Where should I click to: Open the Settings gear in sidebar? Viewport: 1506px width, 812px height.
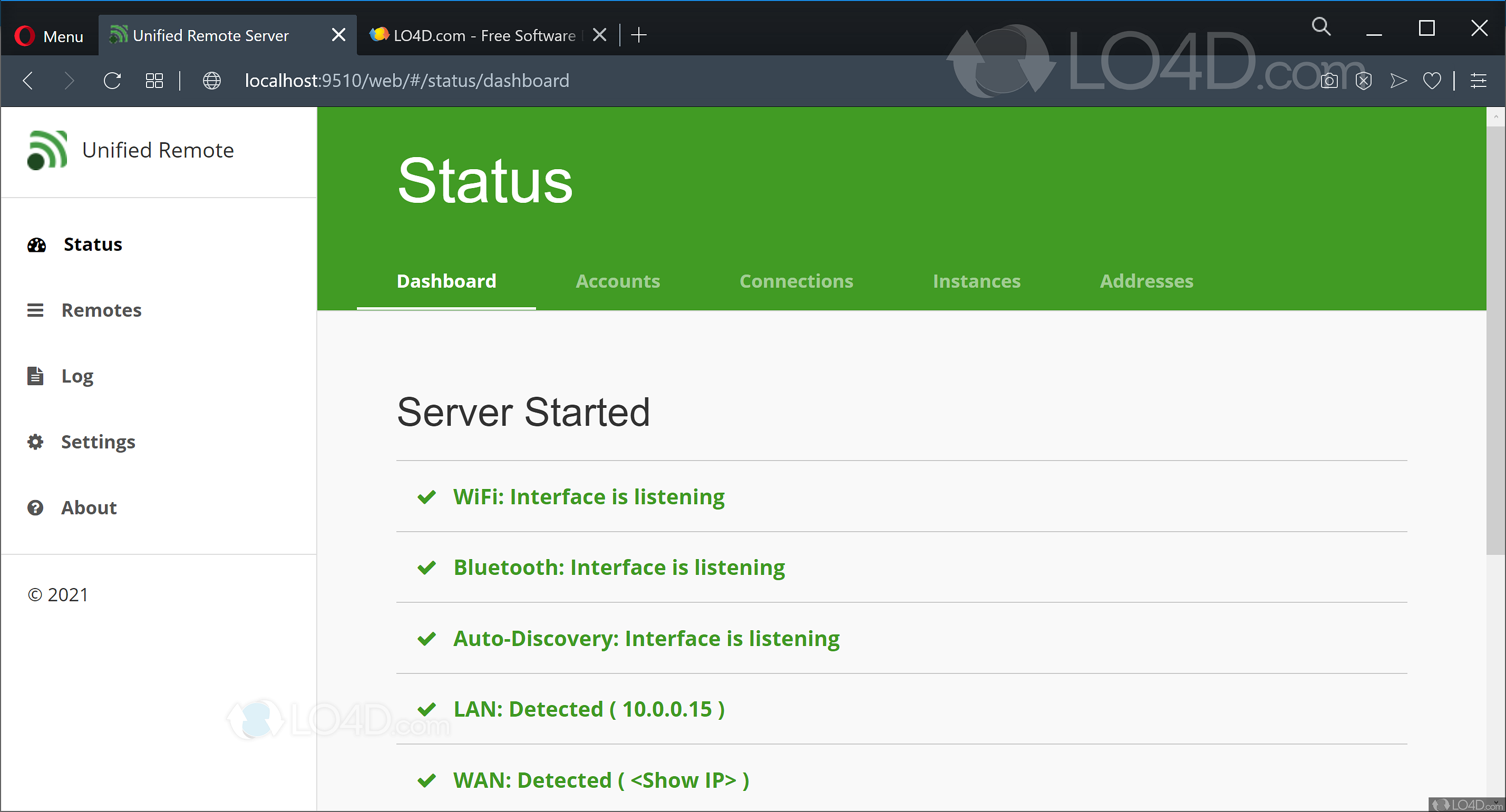(35, 442)
